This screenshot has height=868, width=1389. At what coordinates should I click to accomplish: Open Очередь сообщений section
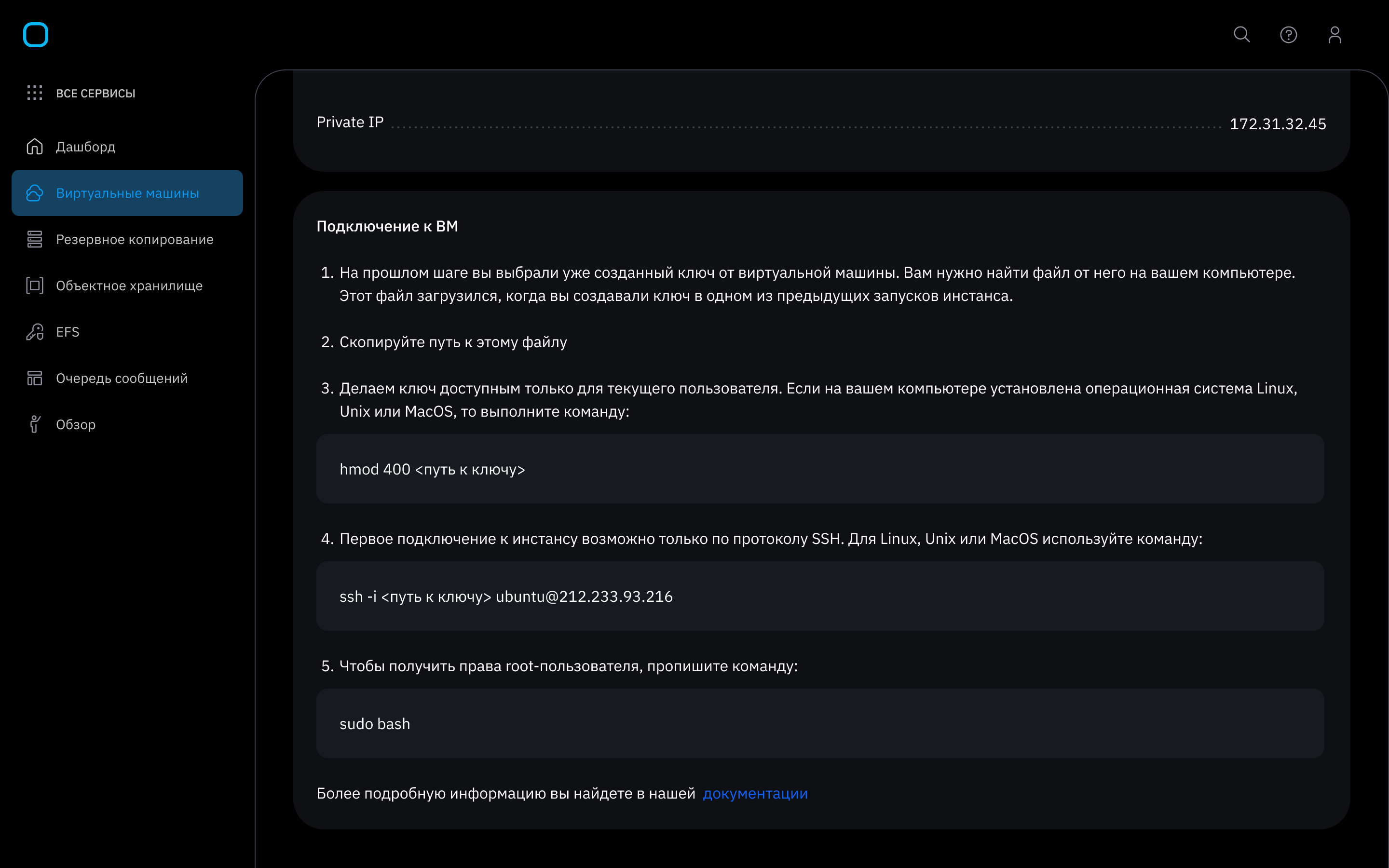click(x=127, y=378)
